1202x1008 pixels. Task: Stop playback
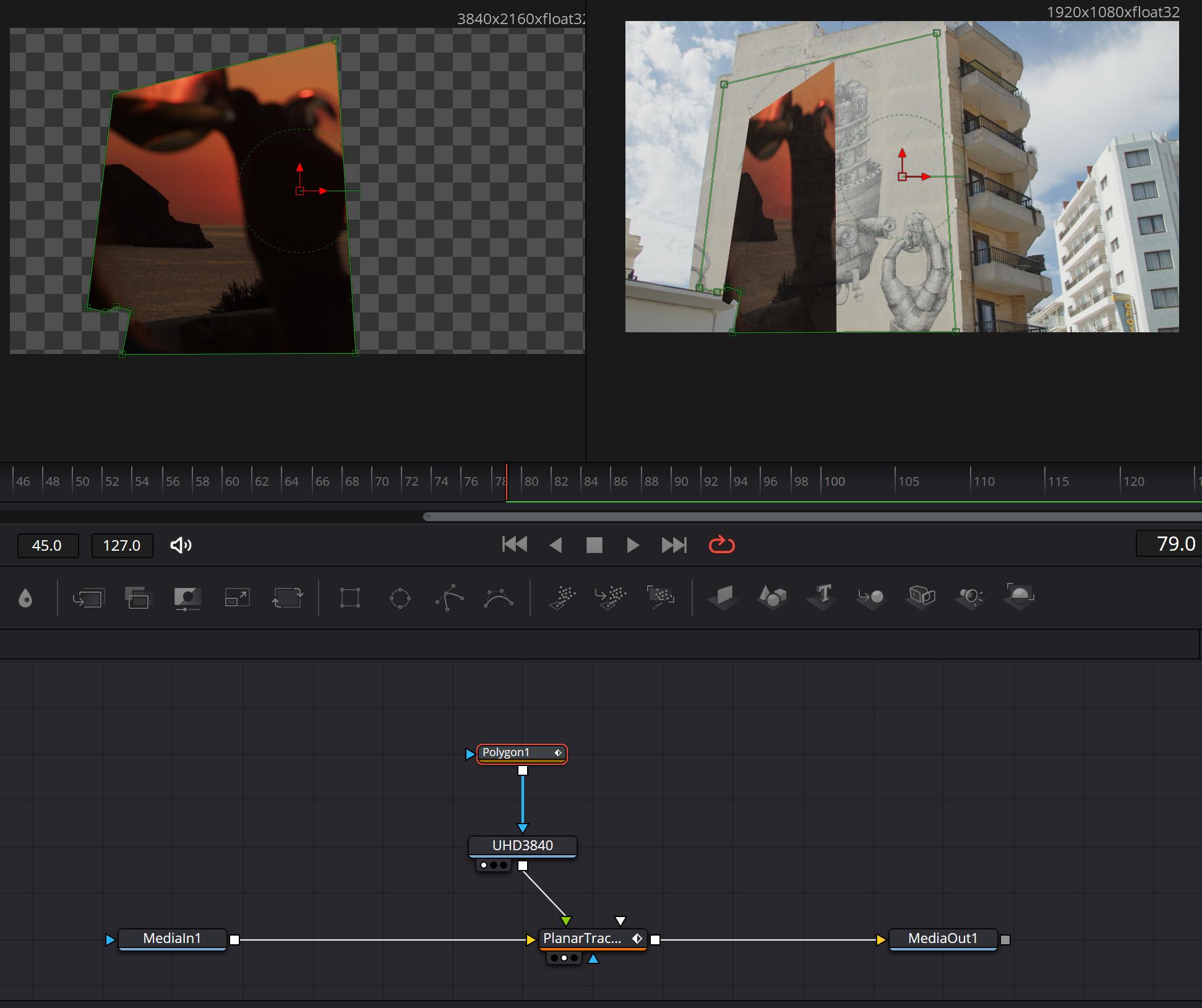tap(594, 545)
